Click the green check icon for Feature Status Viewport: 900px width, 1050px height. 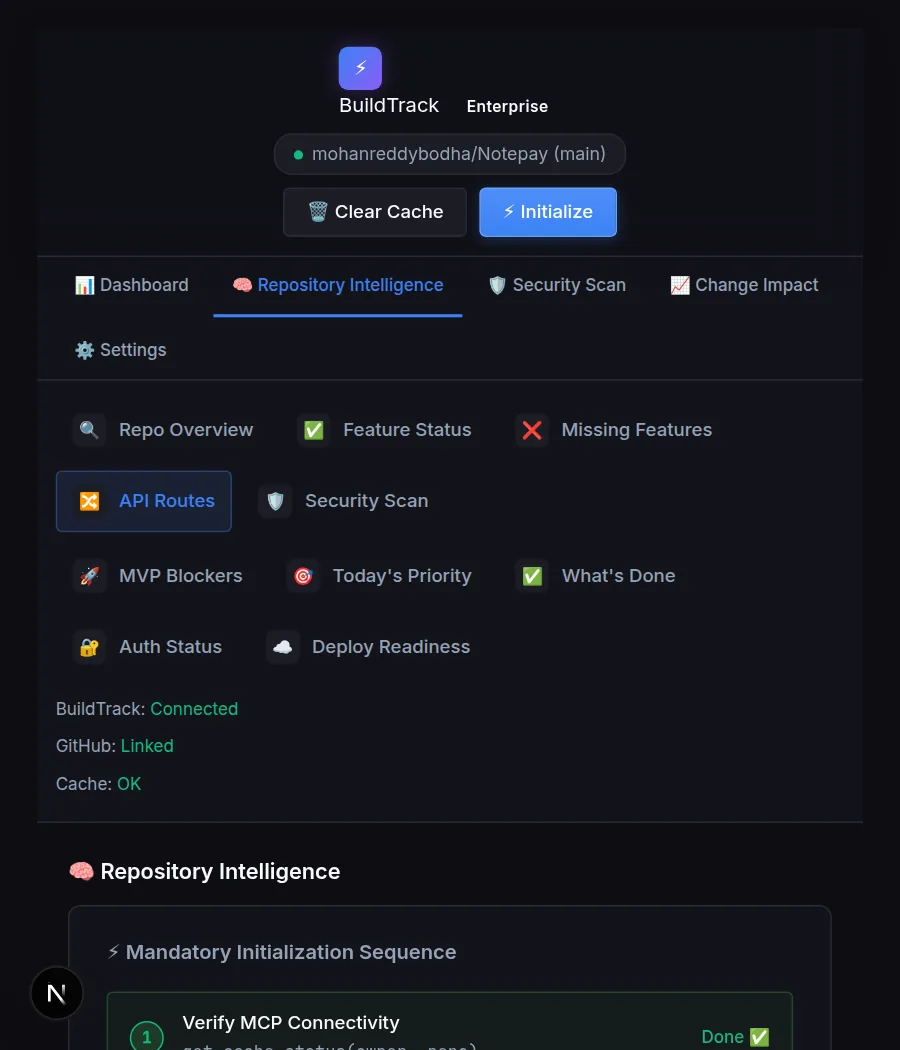click(313, 430)
